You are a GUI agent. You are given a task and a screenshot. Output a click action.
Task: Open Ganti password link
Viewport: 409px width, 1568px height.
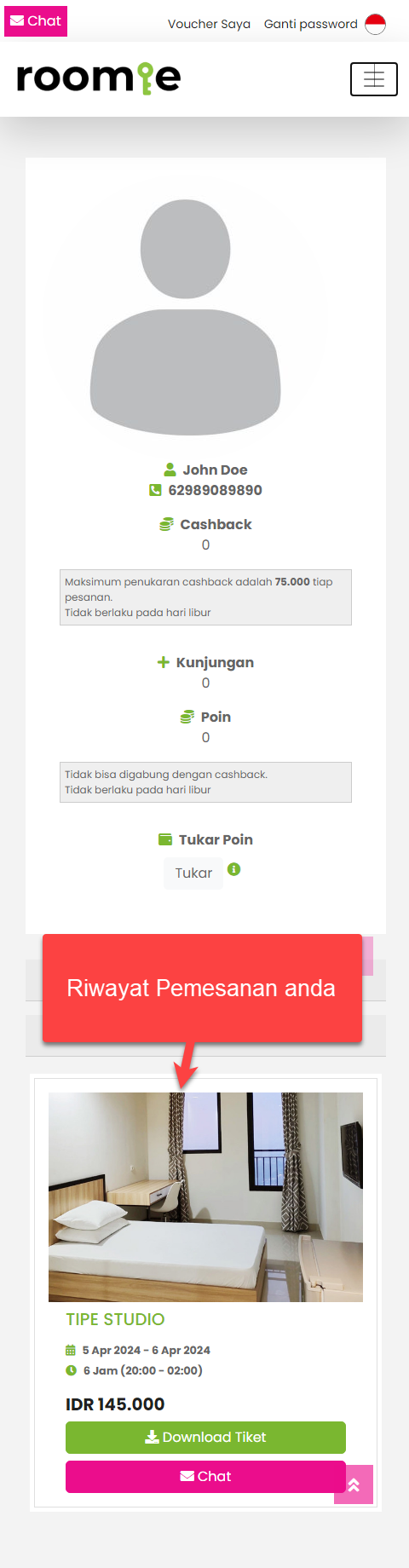coord(310,24)
